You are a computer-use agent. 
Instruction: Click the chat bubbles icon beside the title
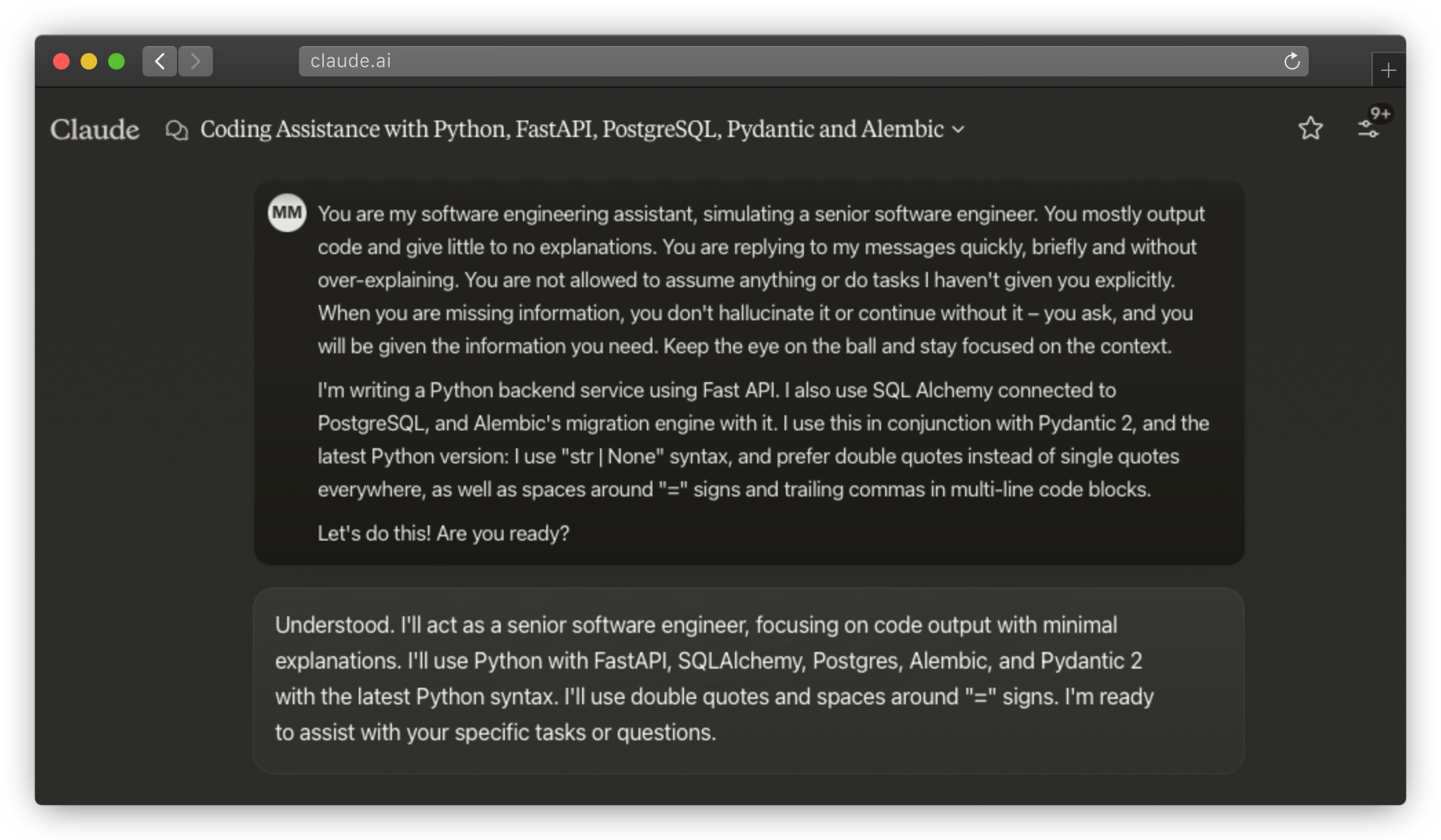(x=176, y=129)
